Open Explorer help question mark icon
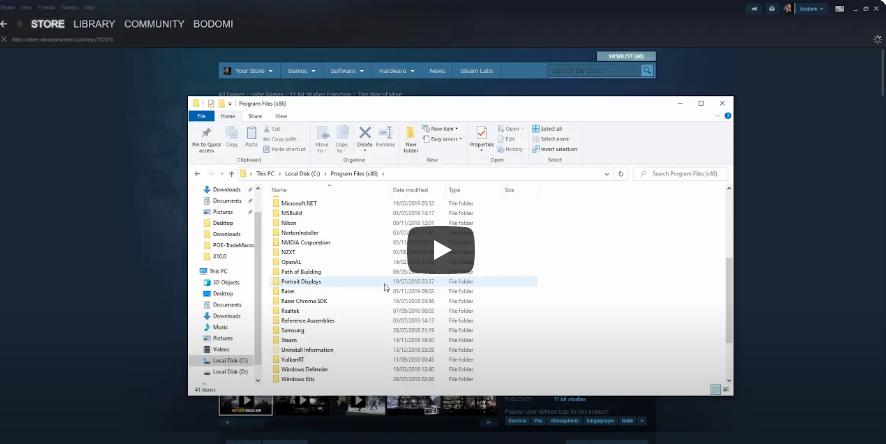This screenshot has width=886, height=444. click(728, 116)
